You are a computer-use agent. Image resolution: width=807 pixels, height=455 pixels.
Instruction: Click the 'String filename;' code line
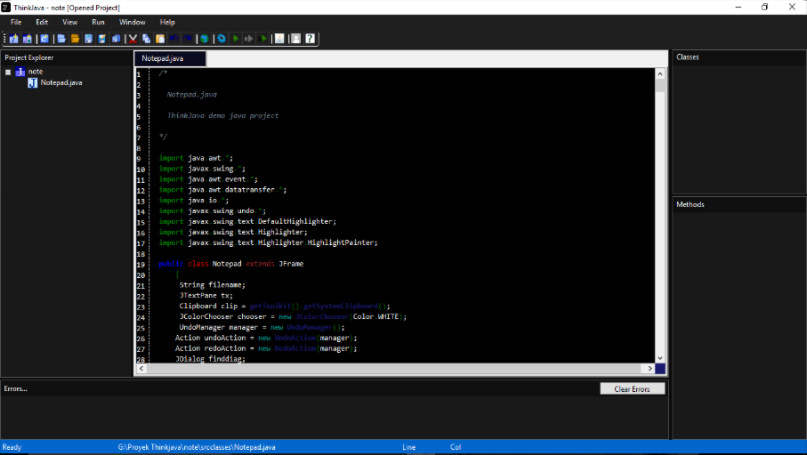[212, 285]
